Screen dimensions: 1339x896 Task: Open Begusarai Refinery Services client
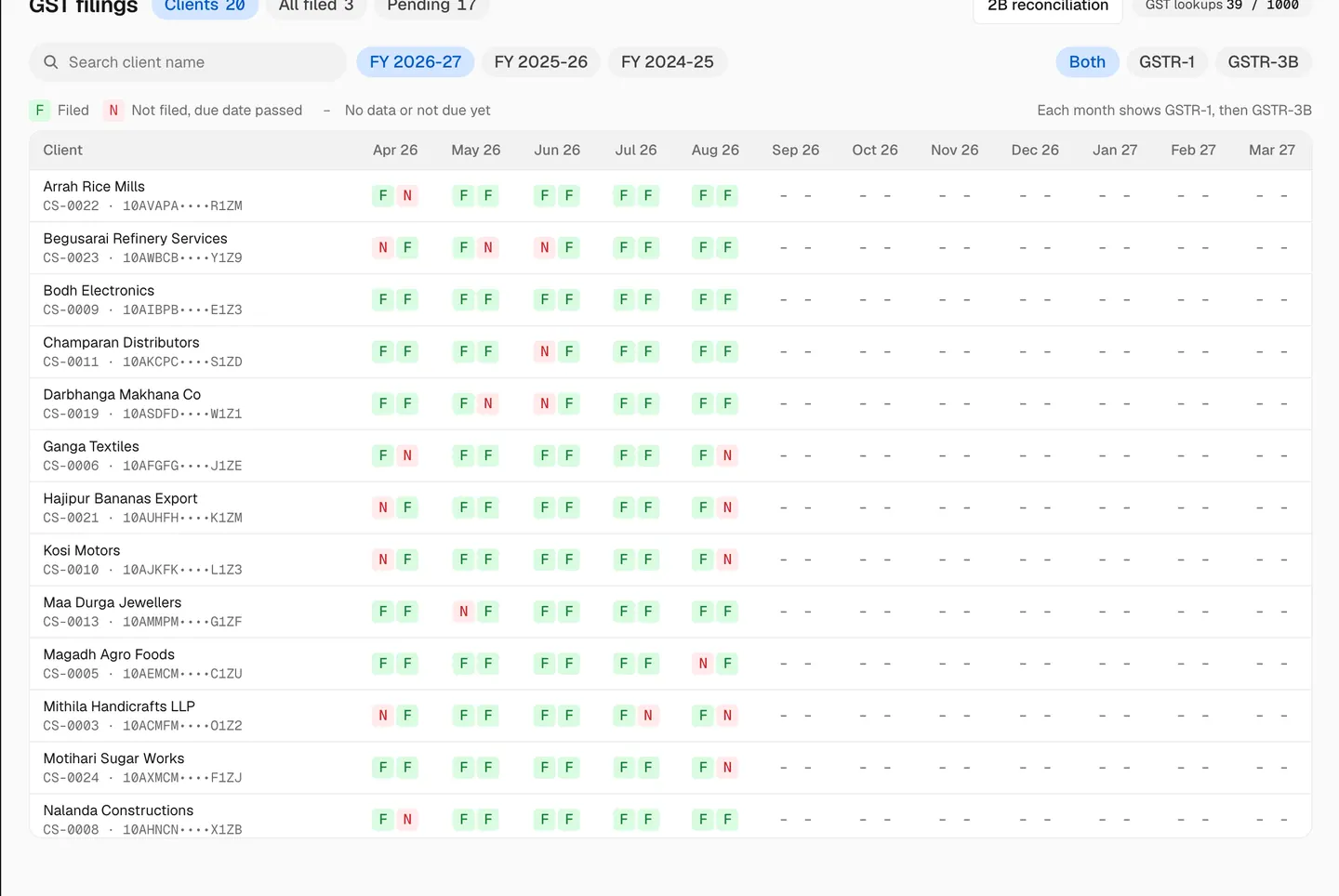[x=135, y=239]
